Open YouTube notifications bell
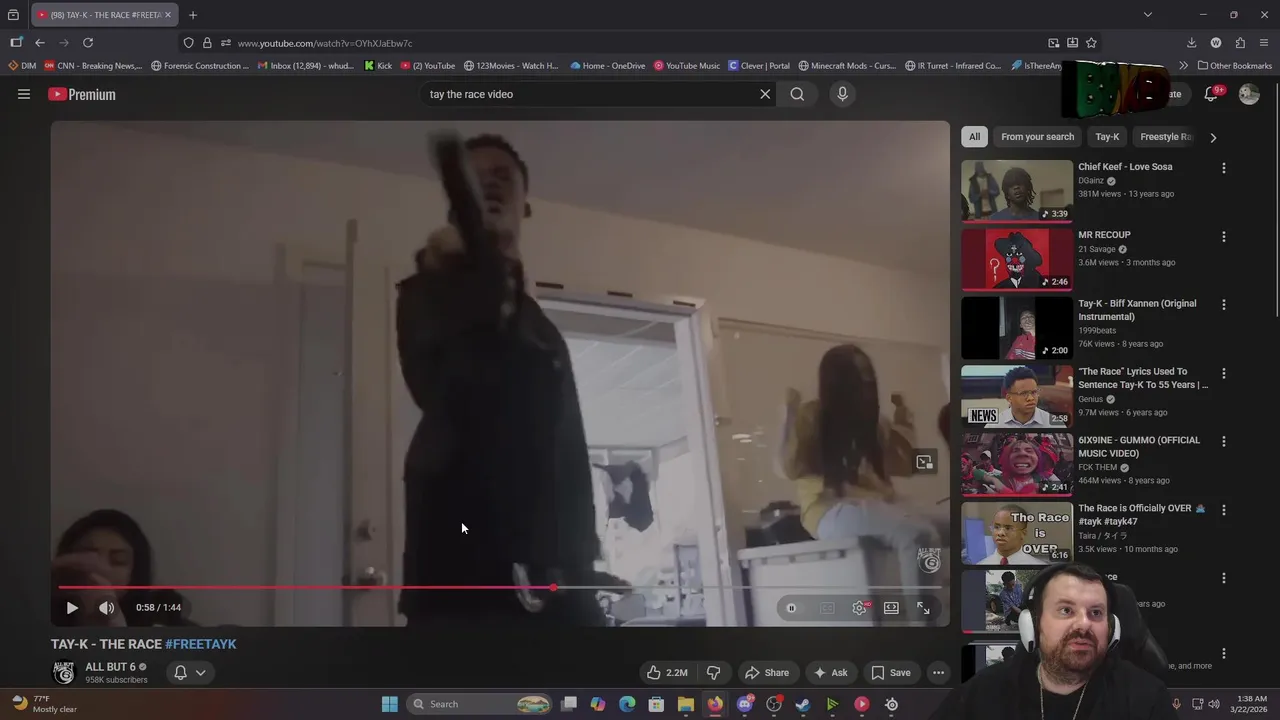 [x=1211, y=94]
